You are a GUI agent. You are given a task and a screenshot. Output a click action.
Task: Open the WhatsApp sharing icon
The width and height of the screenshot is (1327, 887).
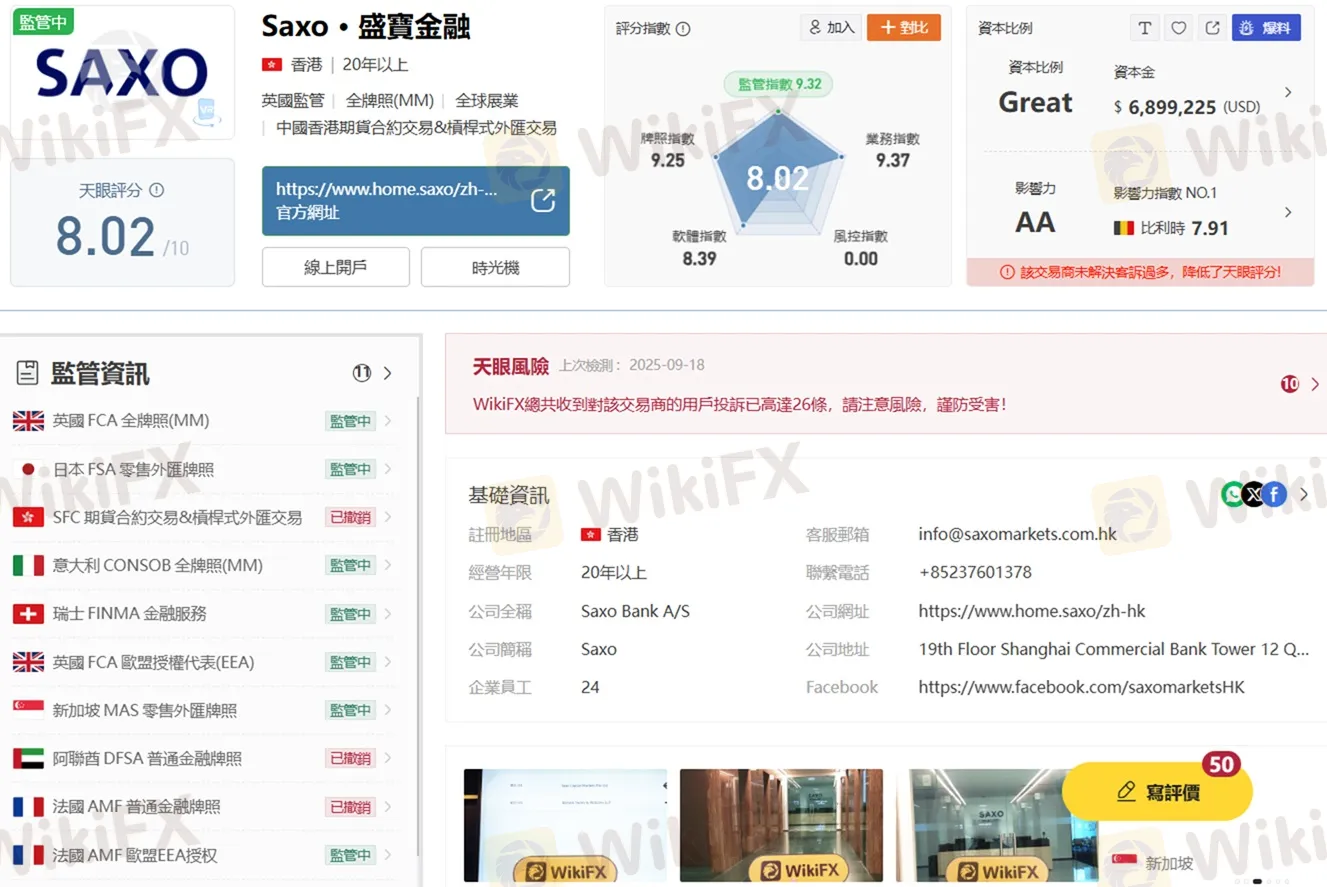(x=1233, y=494)
